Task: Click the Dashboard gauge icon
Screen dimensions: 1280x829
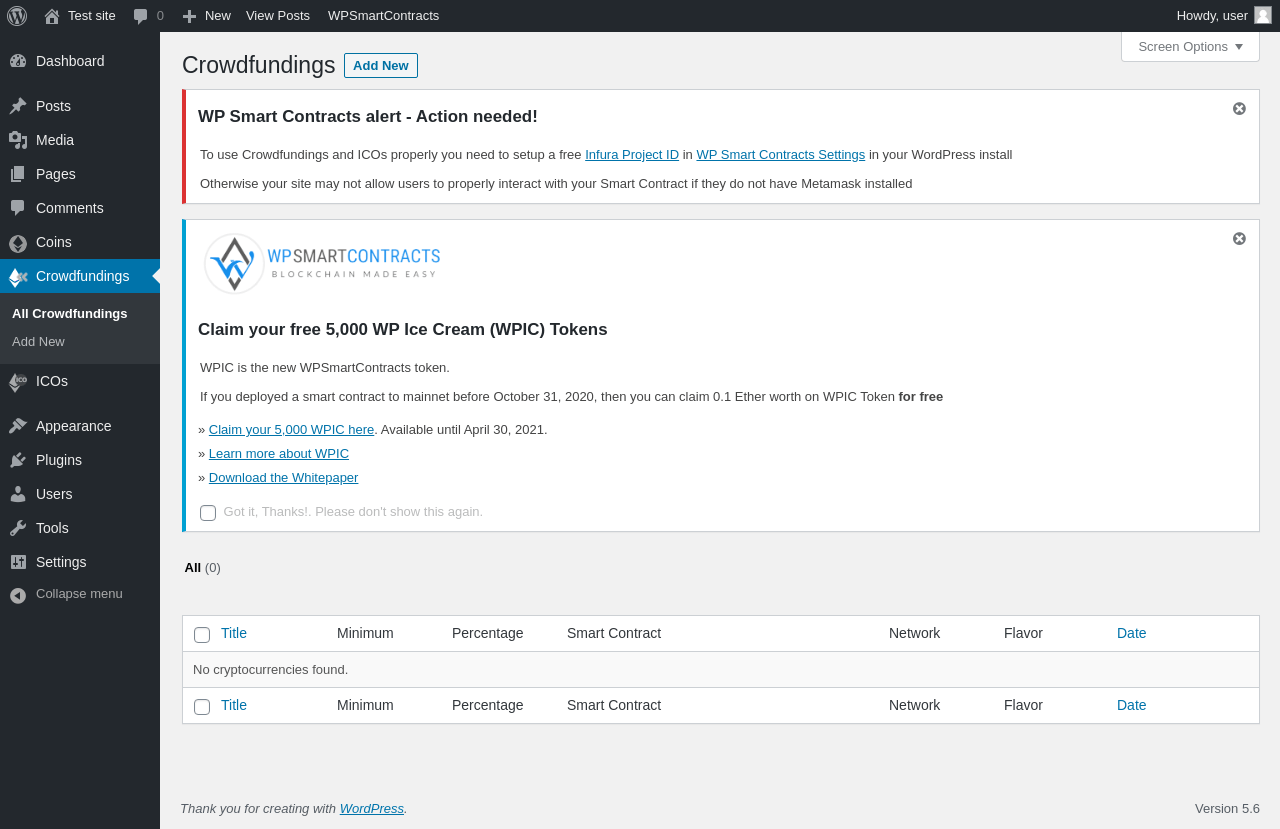Action: tap(18, 61)
